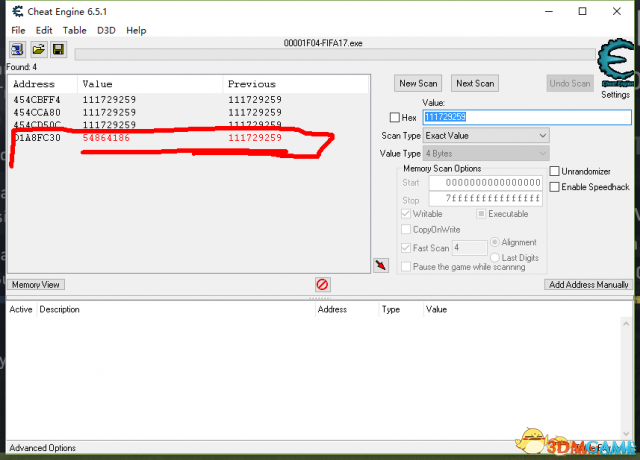
Task: Click the Next Scan button
Action: coord(475,83)
